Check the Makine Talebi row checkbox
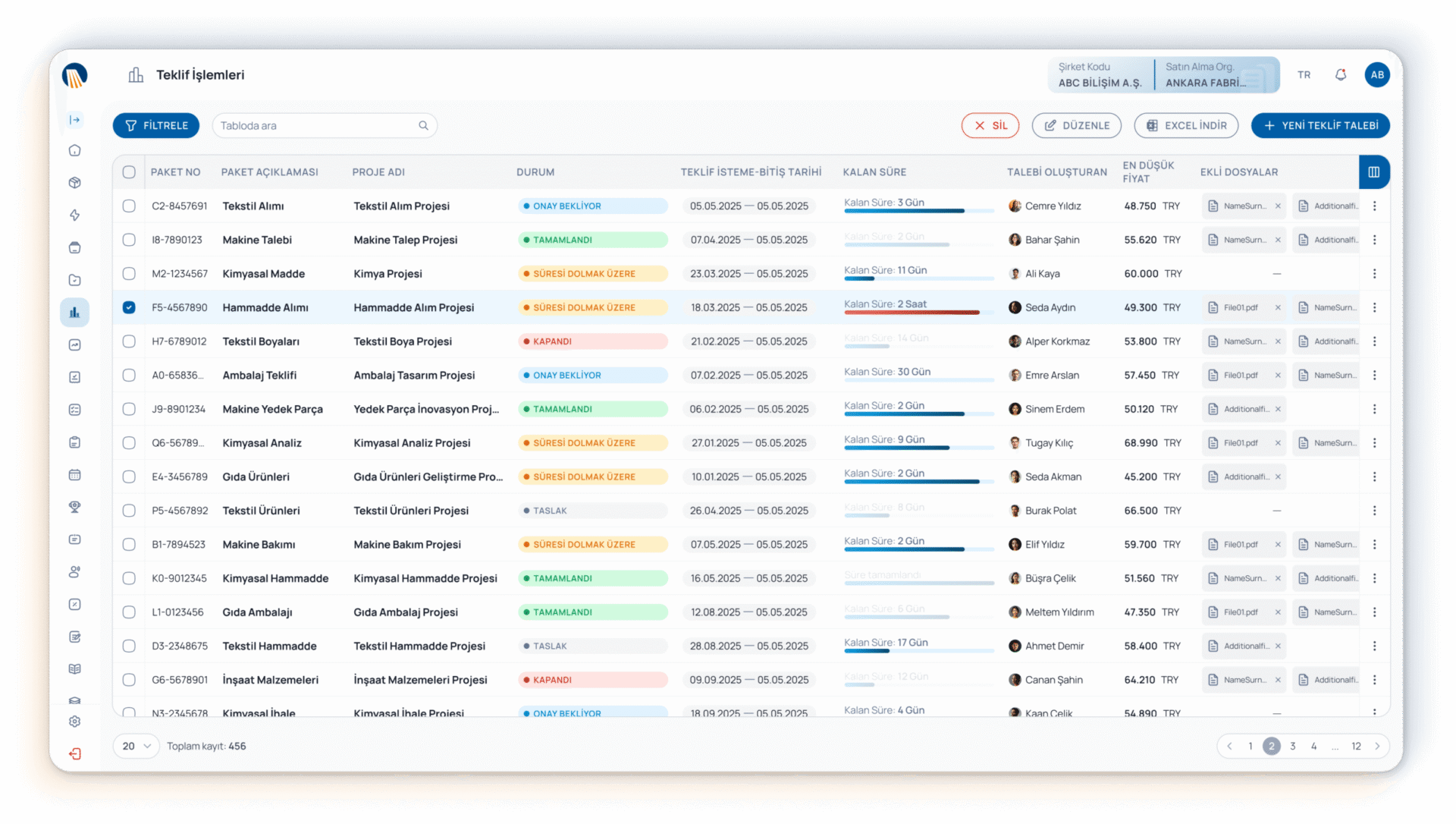The image size is (1456, 824). tap(129, 240)
